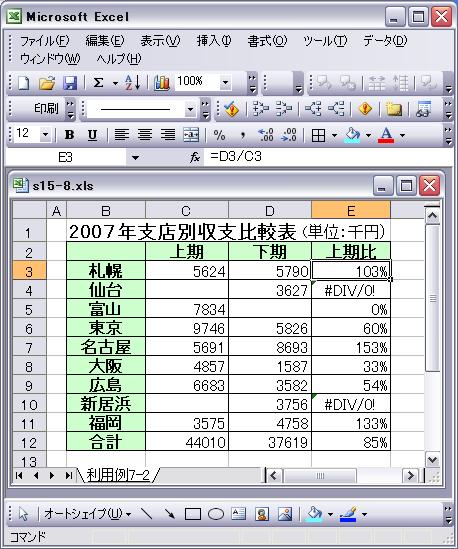Click the AutoSum sigma icon
This screenshot has height=549, width=458.
coord(98,83)
